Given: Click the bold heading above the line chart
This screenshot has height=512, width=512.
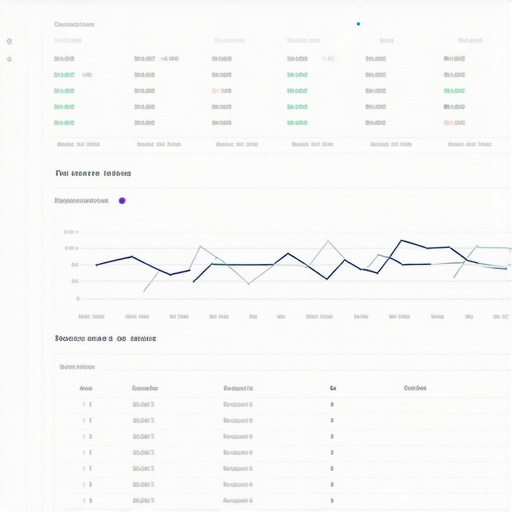Looking at the screenshot, I should pyautogui.click(x=93, y=173).
